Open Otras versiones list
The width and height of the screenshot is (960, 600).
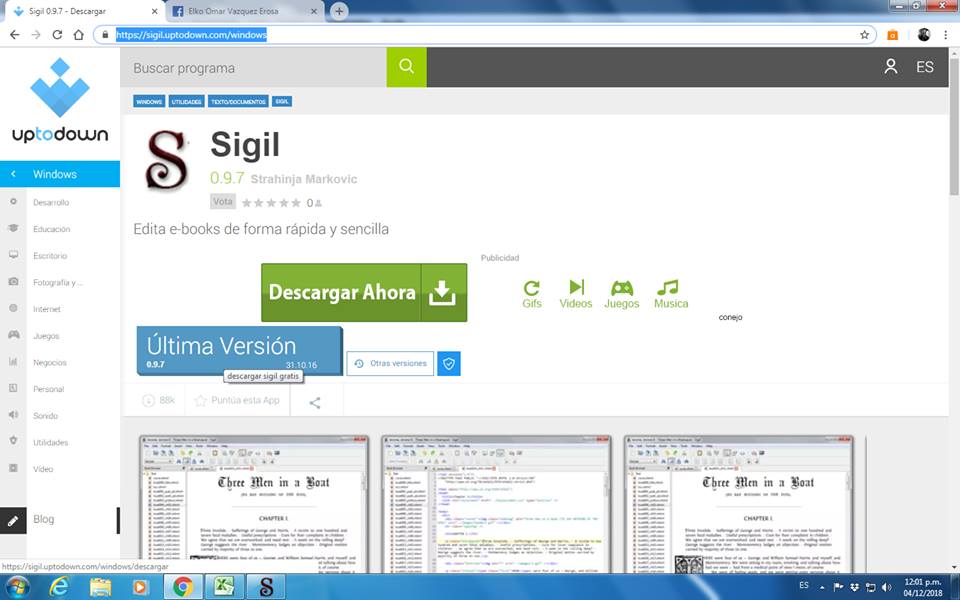pos(390,363)
